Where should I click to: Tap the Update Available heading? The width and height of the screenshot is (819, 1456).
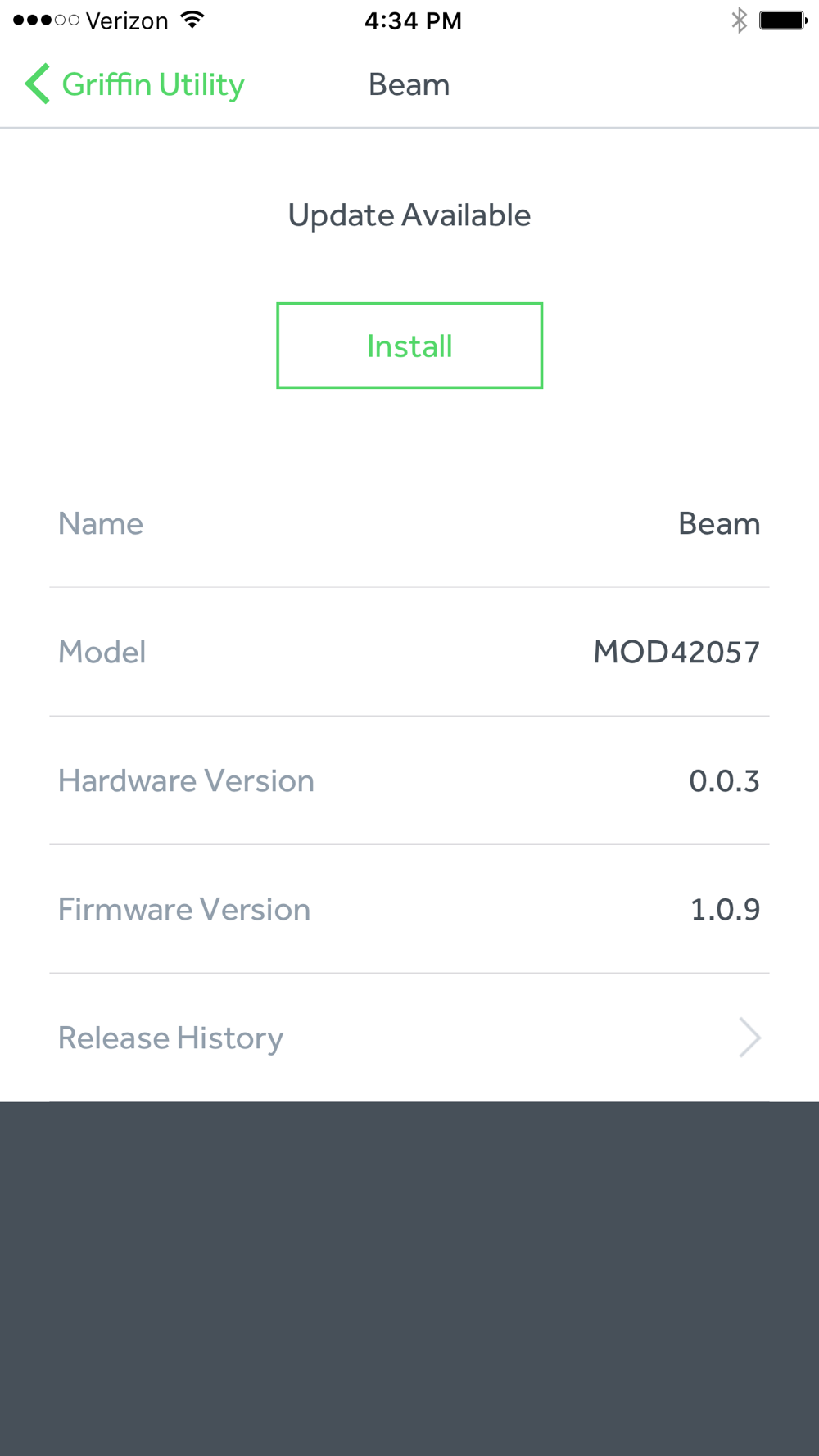(x=409, y=215)
